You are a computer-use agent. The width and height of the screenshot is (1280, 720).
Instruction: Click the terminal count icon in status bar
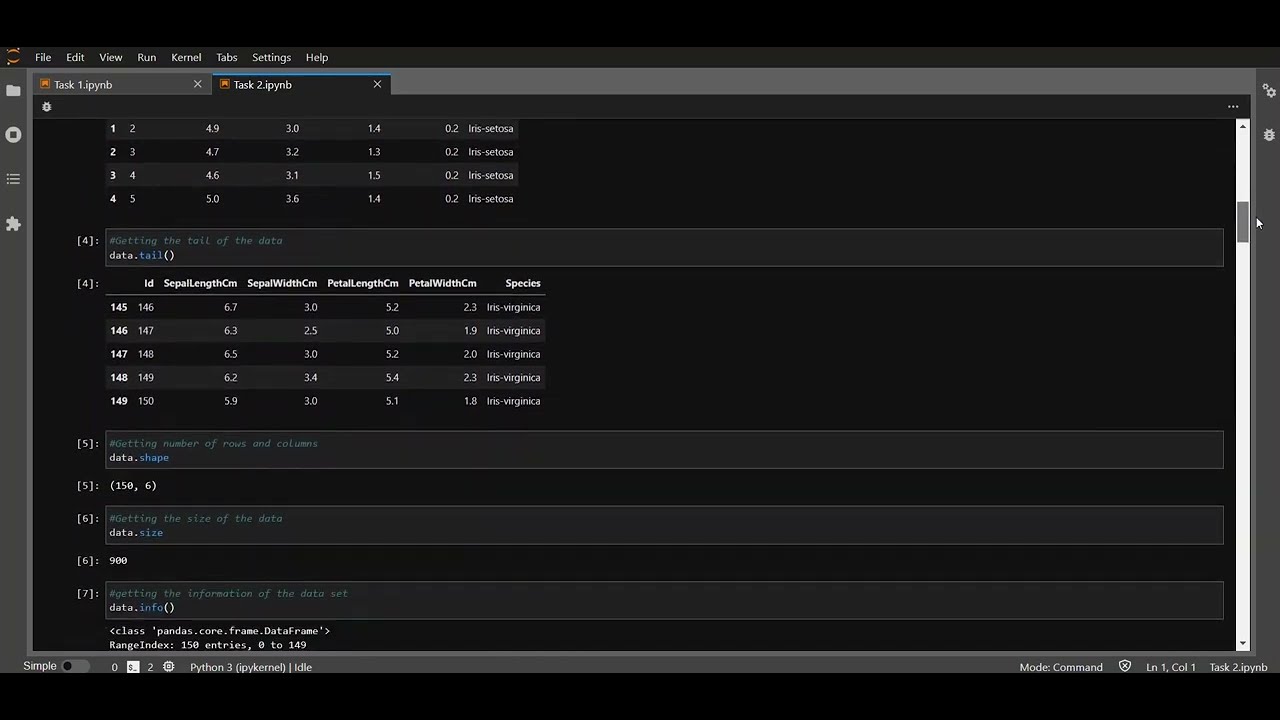click(133, 667)
